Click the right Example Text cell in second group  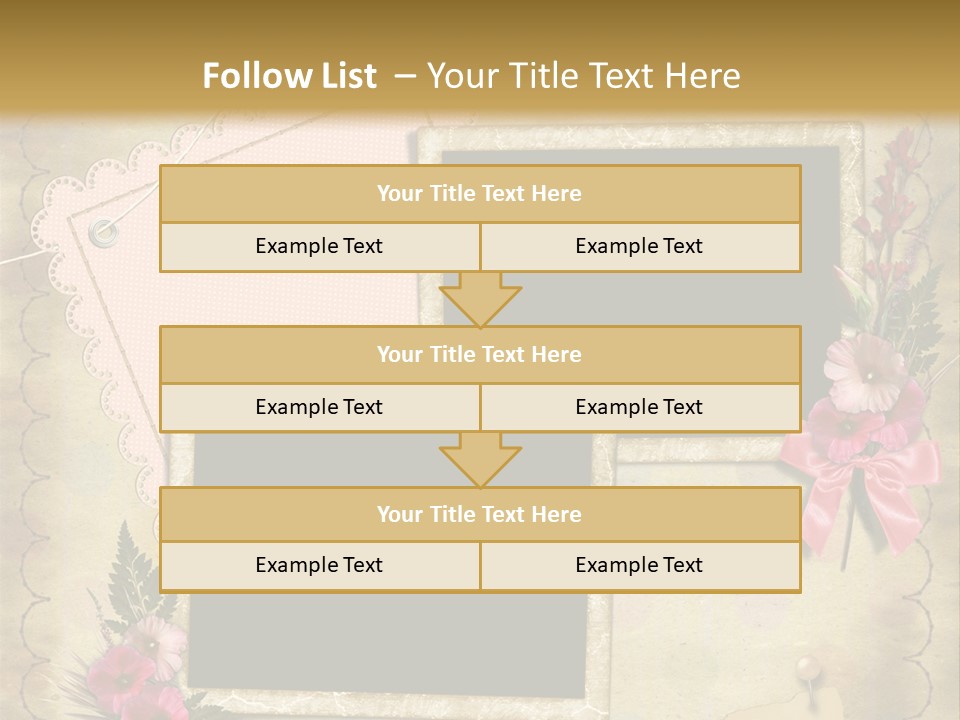(639, 407)
